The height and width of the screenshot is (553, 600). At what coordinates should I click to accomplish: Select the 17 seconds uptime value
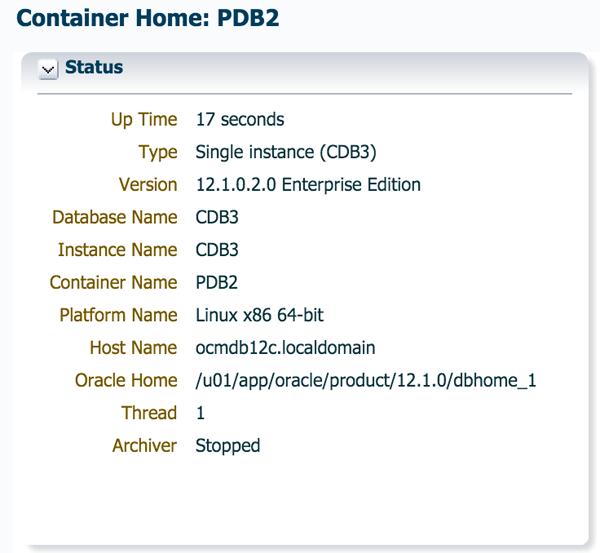click(x=240, y=120)
